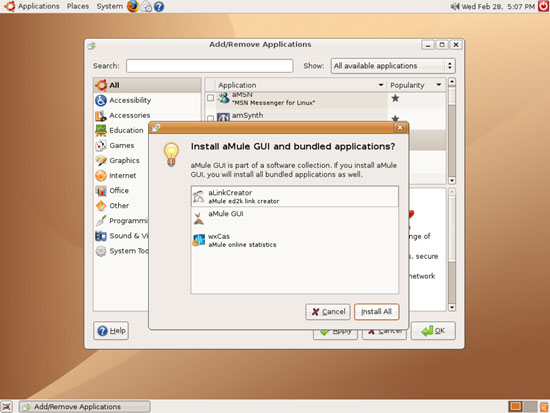Select the Games category
Screen dimensions: 550x413
pos(121,146)
